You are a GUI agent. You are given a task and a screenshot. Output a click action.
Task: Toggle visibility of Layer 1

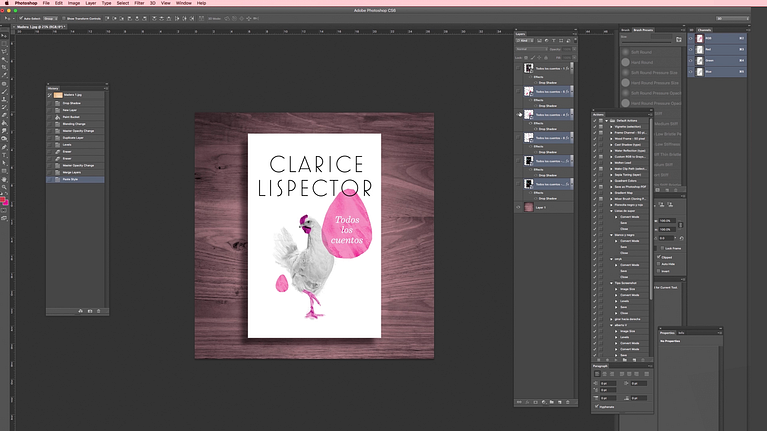coord(518,207)
